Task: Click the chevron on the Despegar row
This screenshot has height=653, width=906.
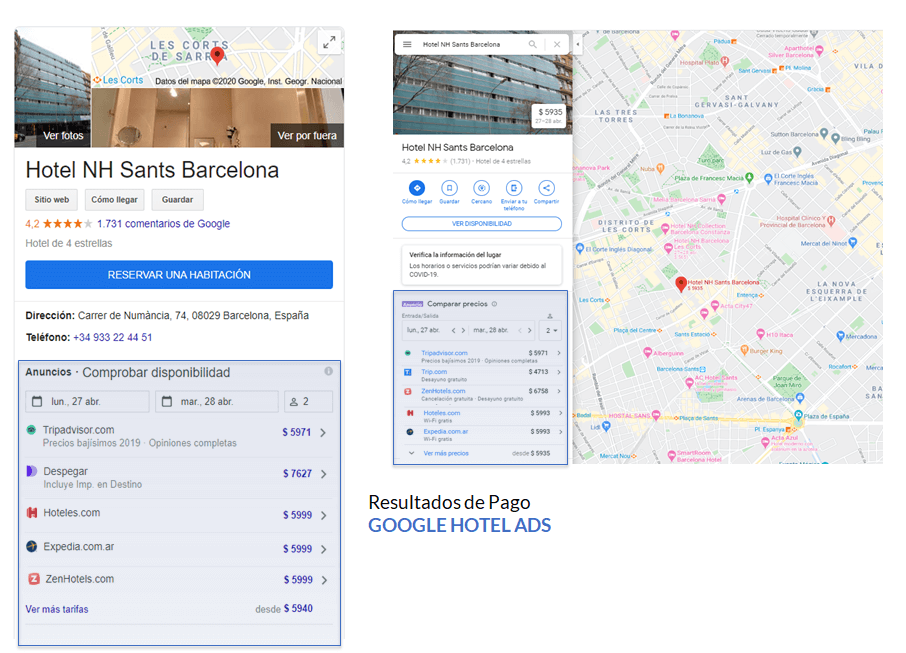Action: pos(324,474)
